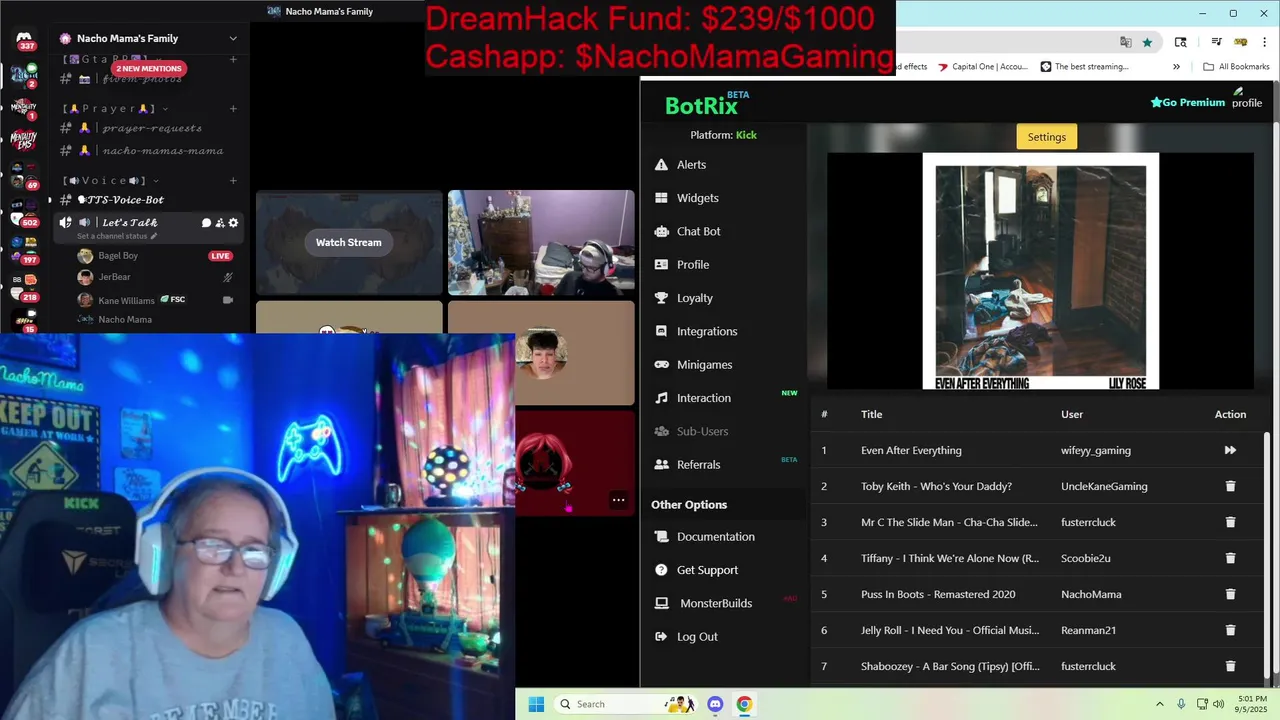Viewport: 1280px width, 720px height.
Task: Open MonsterBuilds ad link
Action: 704,603
